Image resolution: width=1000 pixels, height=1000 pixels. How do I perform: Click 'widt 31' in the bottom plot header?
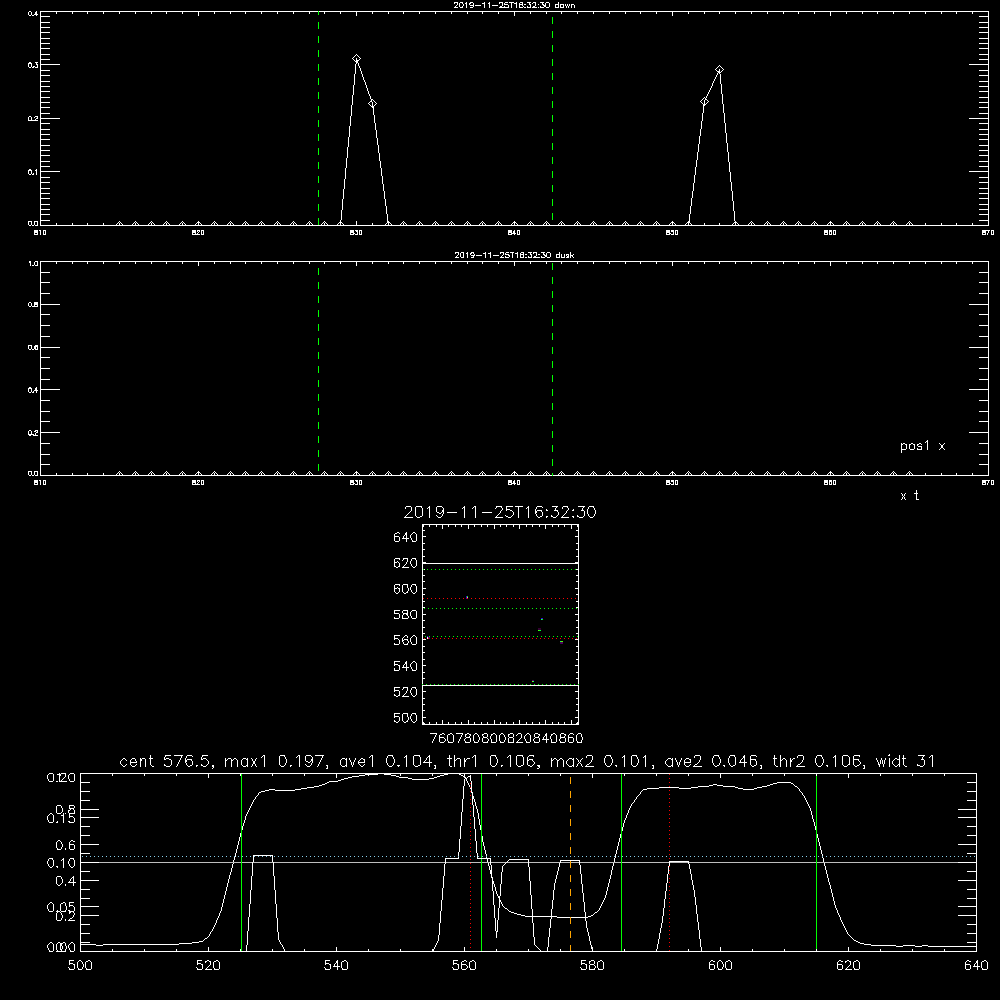(906, 761)
